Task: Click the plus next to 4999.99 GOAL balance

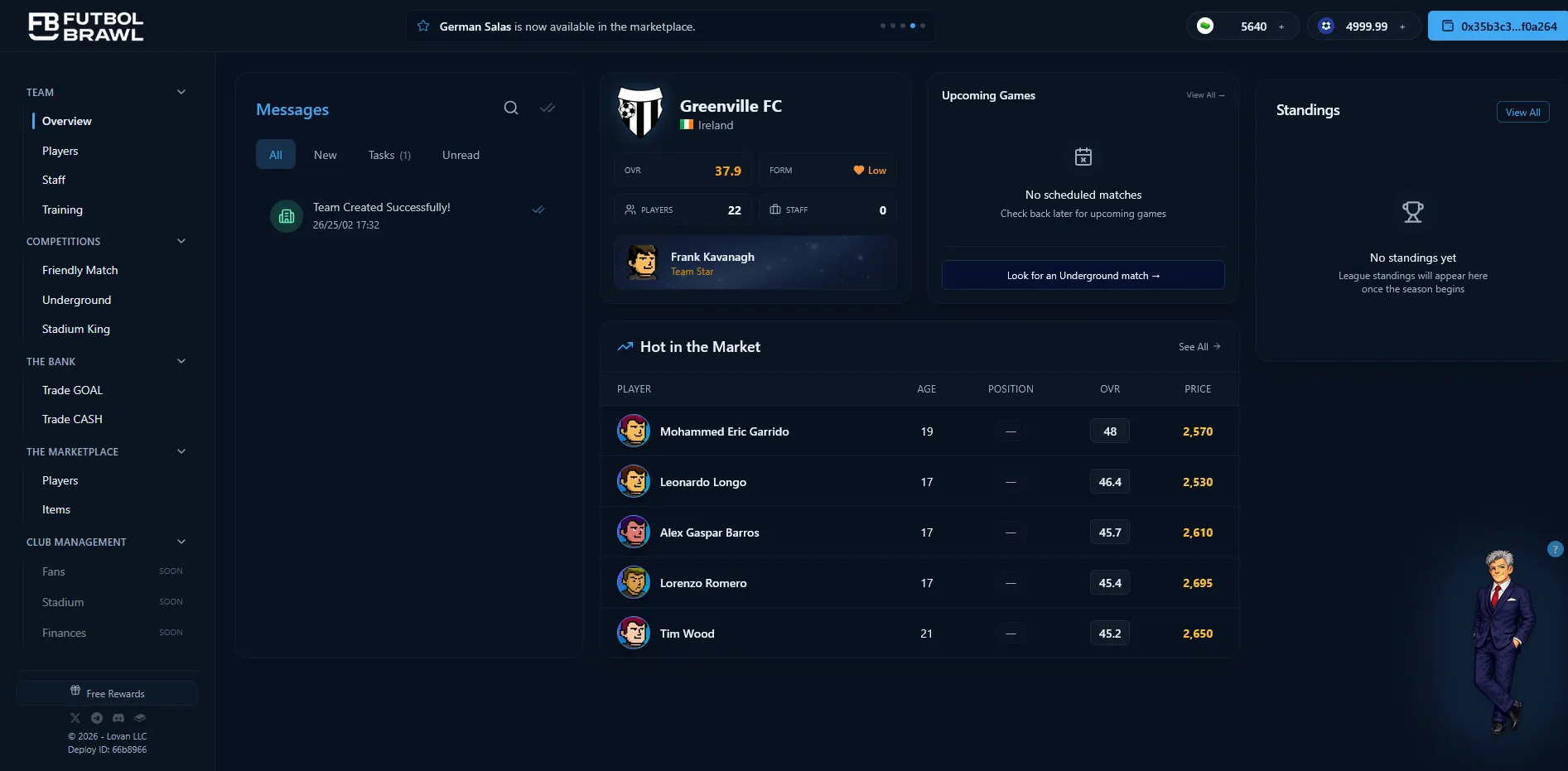Action: (x=1402, y=27)
